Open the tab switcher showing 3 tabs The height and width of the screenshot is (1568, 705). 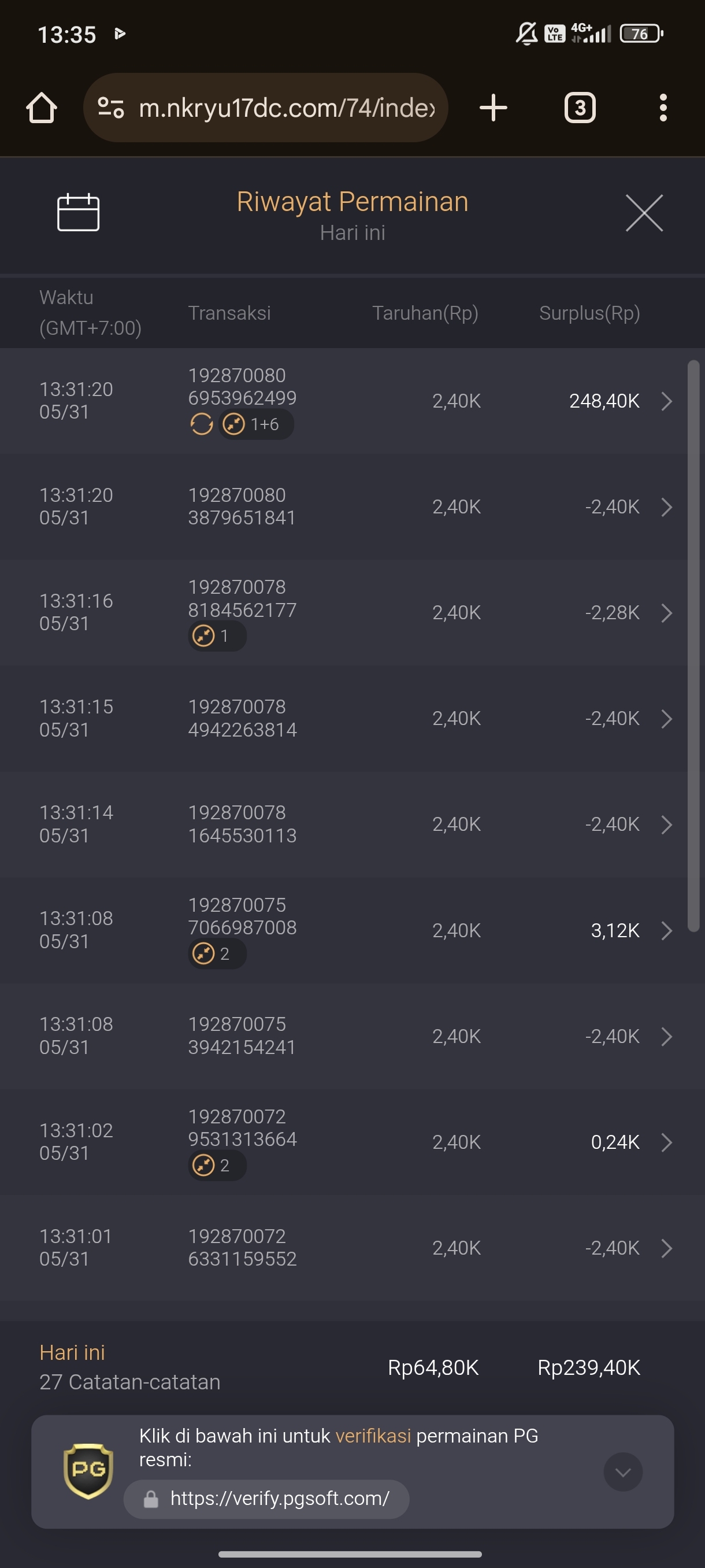point(580,108)
